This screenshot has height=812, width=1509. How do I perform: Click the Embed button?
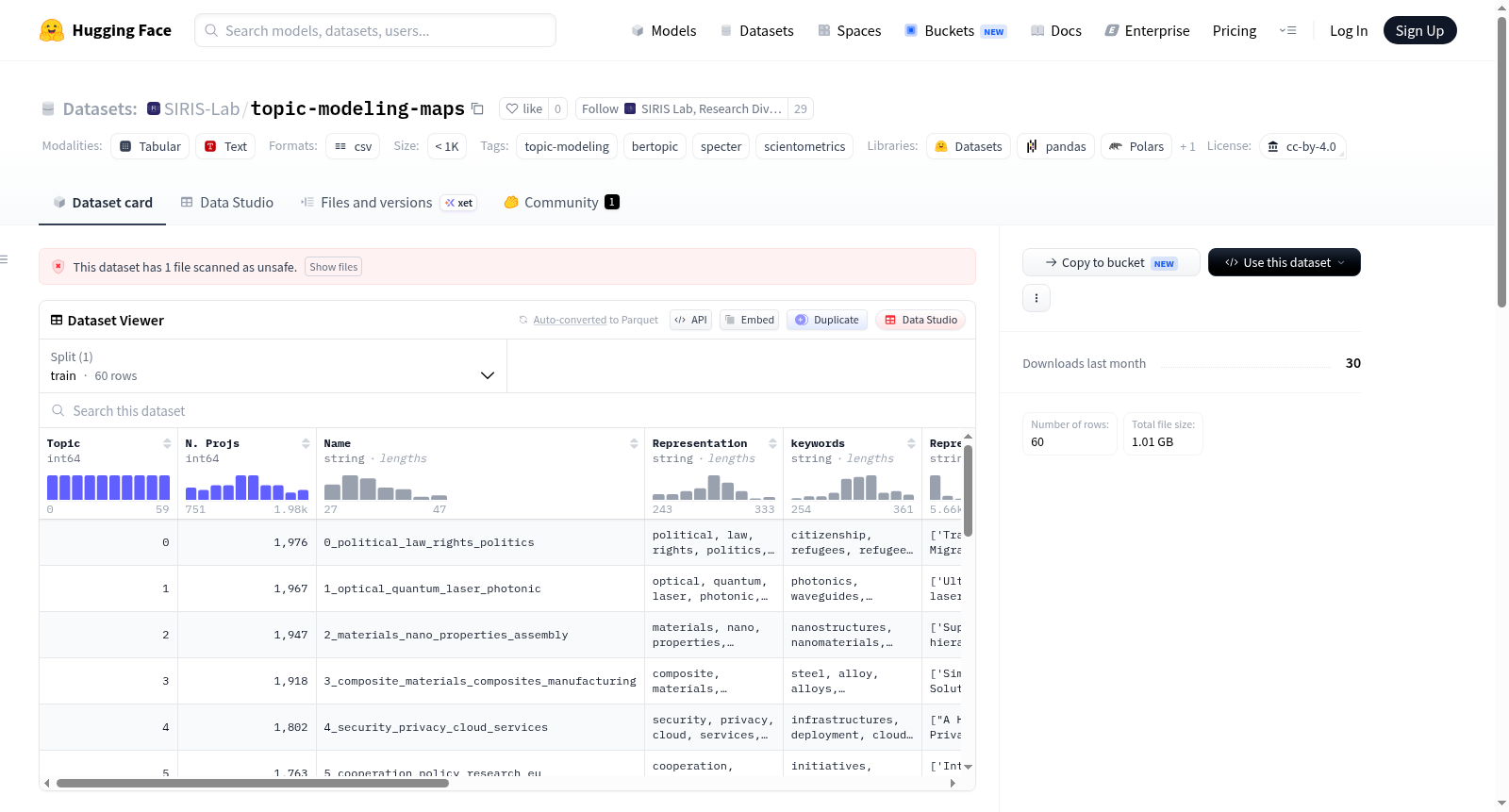pyautogui.click(x=749, y=320)
